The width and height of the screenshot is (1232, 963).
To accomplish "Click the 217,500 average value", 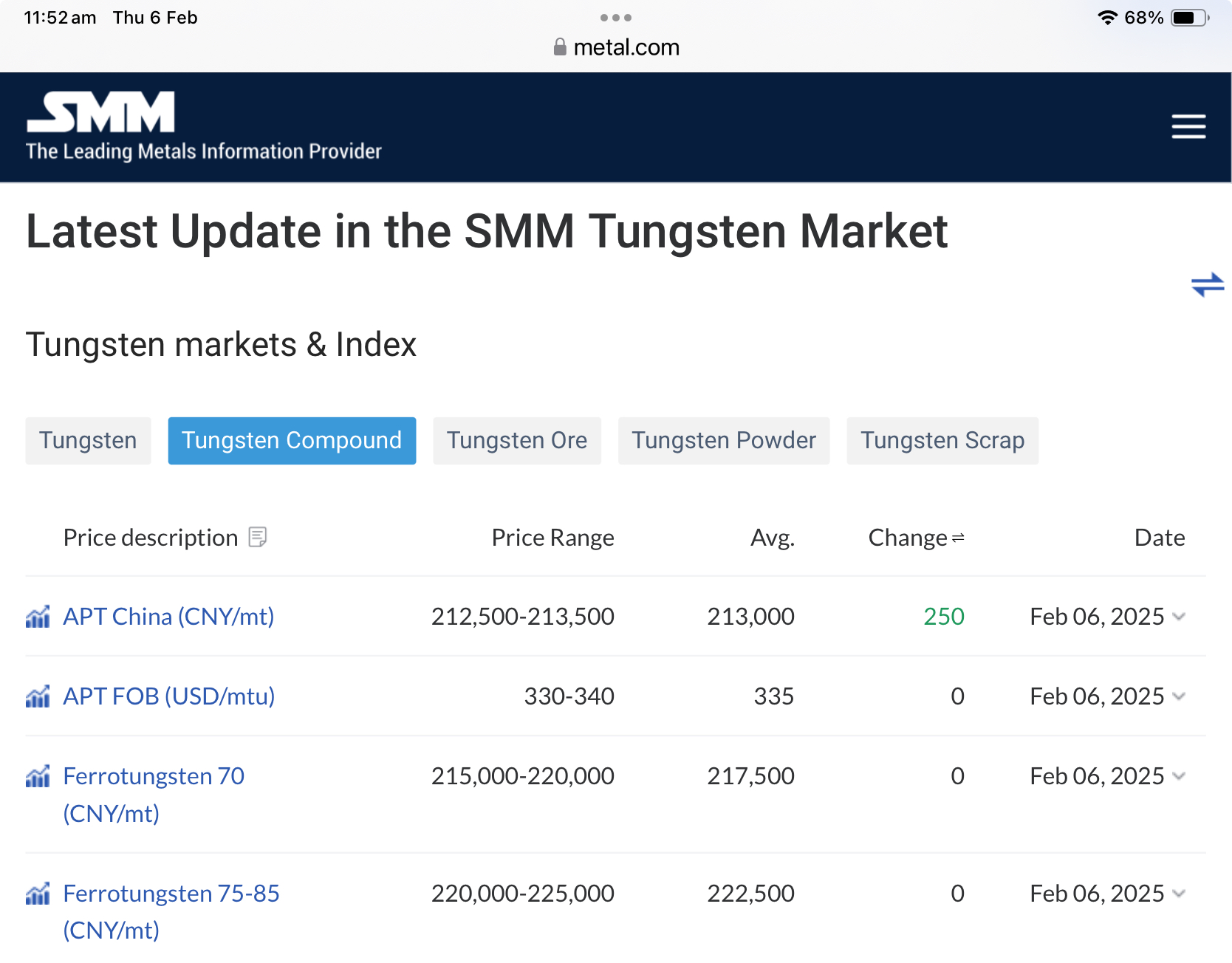I will [751, 776].
